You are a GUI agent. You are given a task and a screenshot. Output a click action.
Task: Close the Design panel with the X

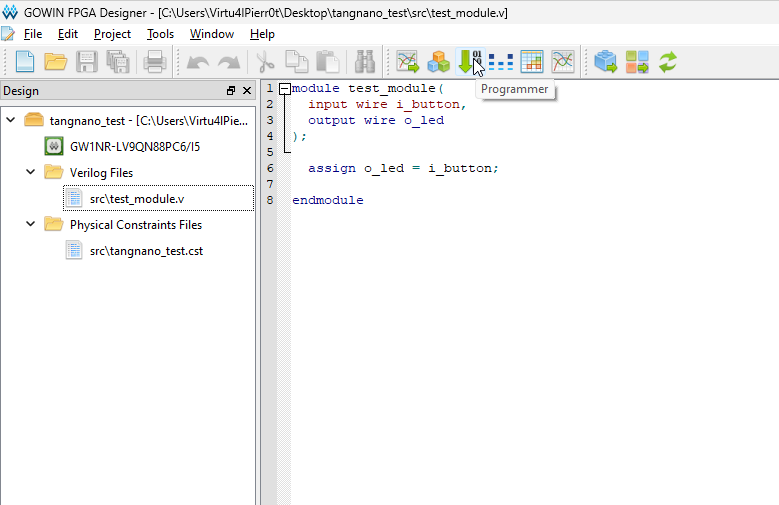[247, 90]
